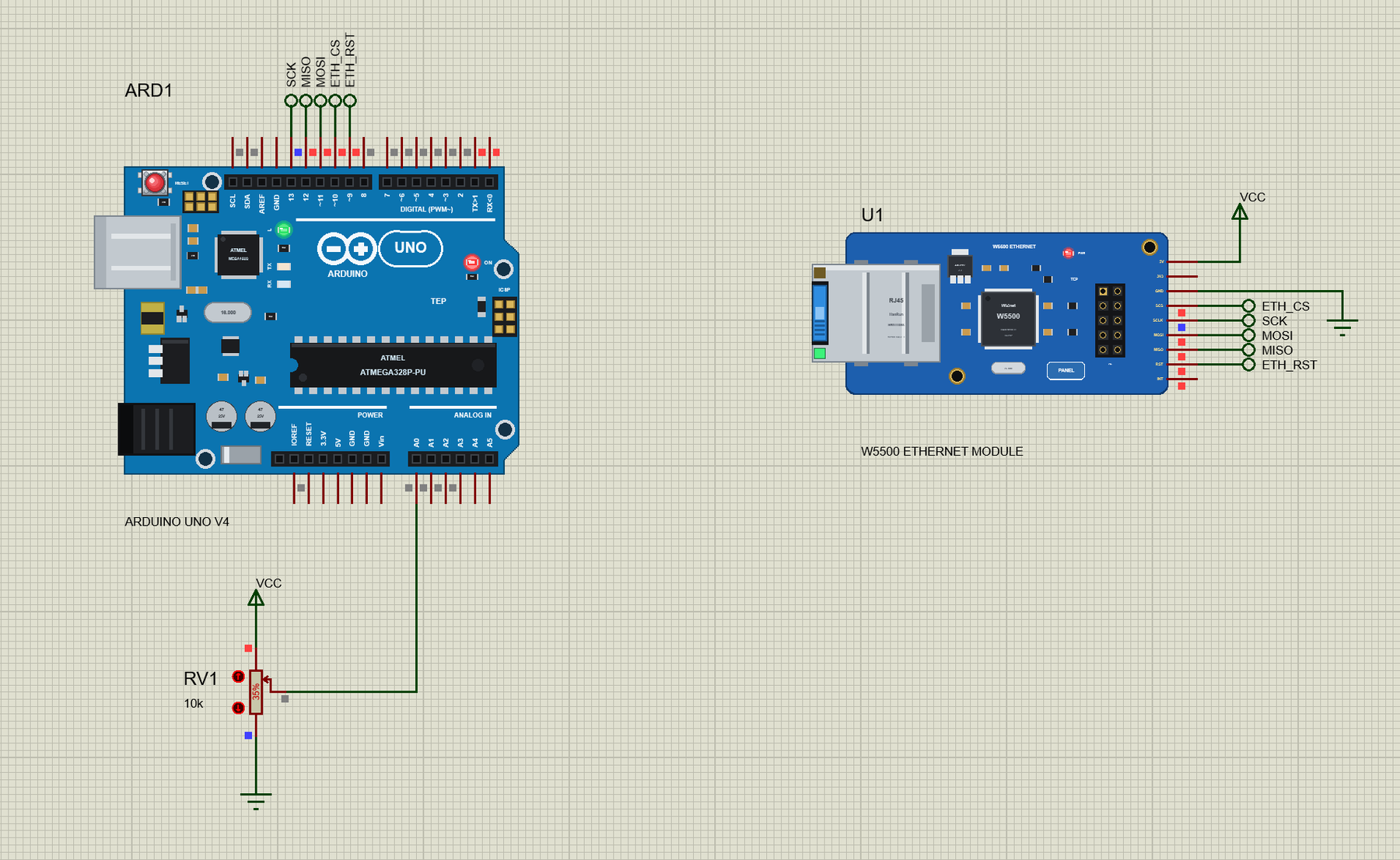This screenshot has width=1400, height=860.
Task: Click the 10k value text of RV1
Action: coord(194,704)
